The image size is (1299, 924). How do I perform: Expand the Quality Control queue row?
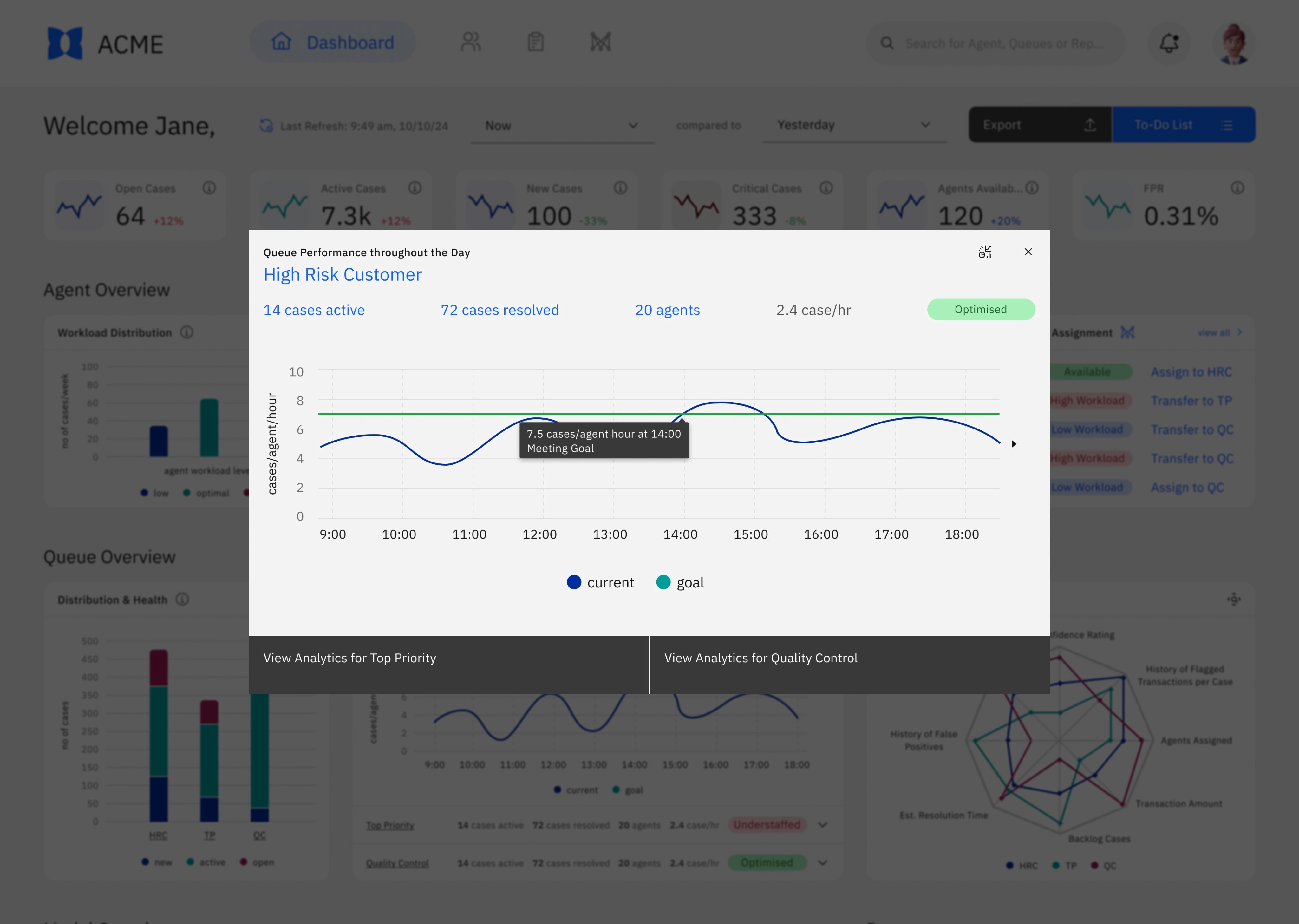pos(822,863)
